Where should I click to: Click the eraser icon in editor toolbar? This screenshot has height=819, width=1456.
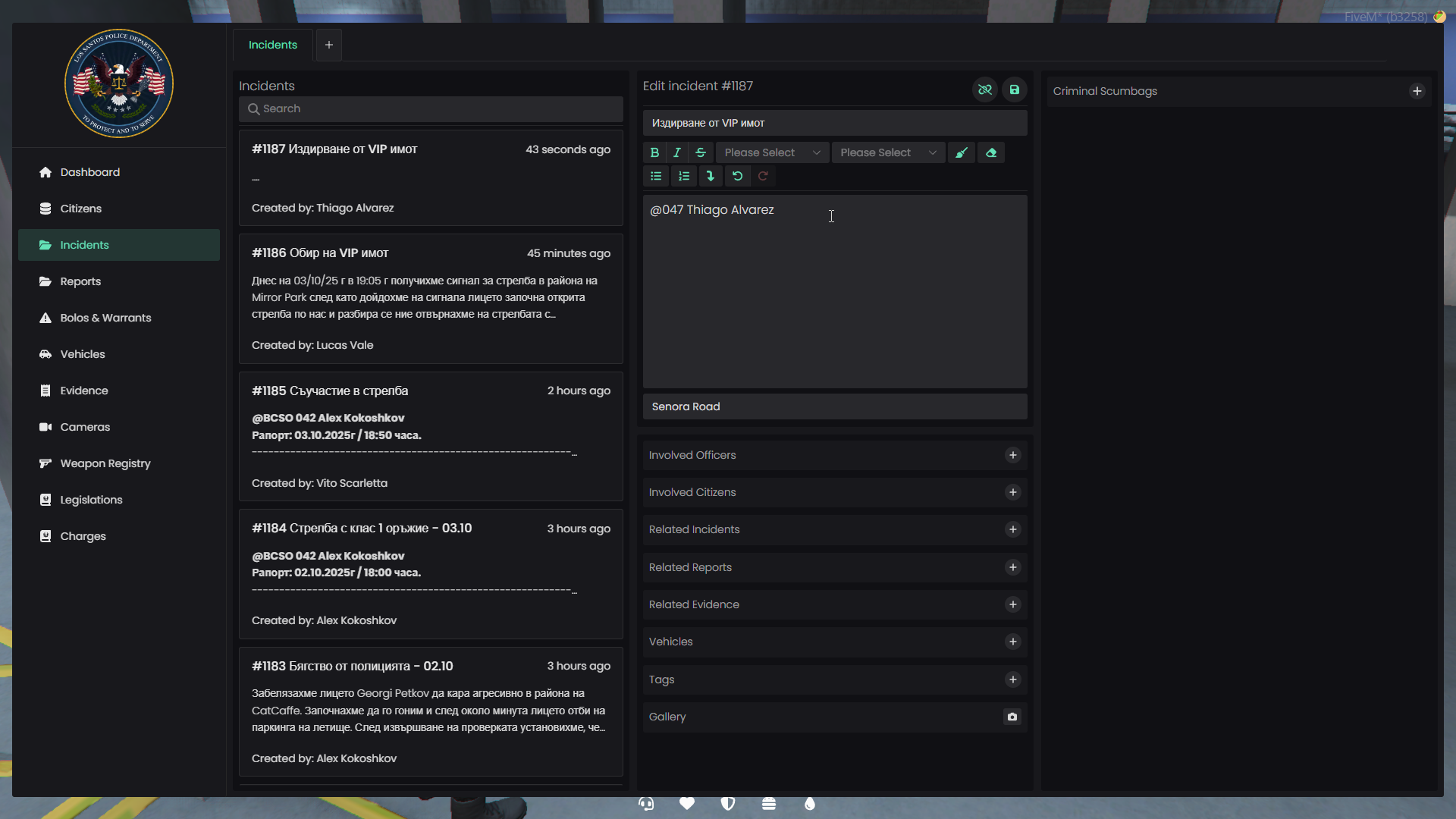(x=991, y=152)
